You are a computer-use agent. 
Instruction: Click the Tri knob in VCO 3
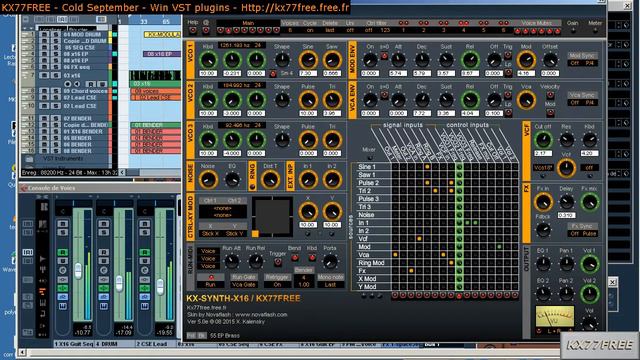332,140
